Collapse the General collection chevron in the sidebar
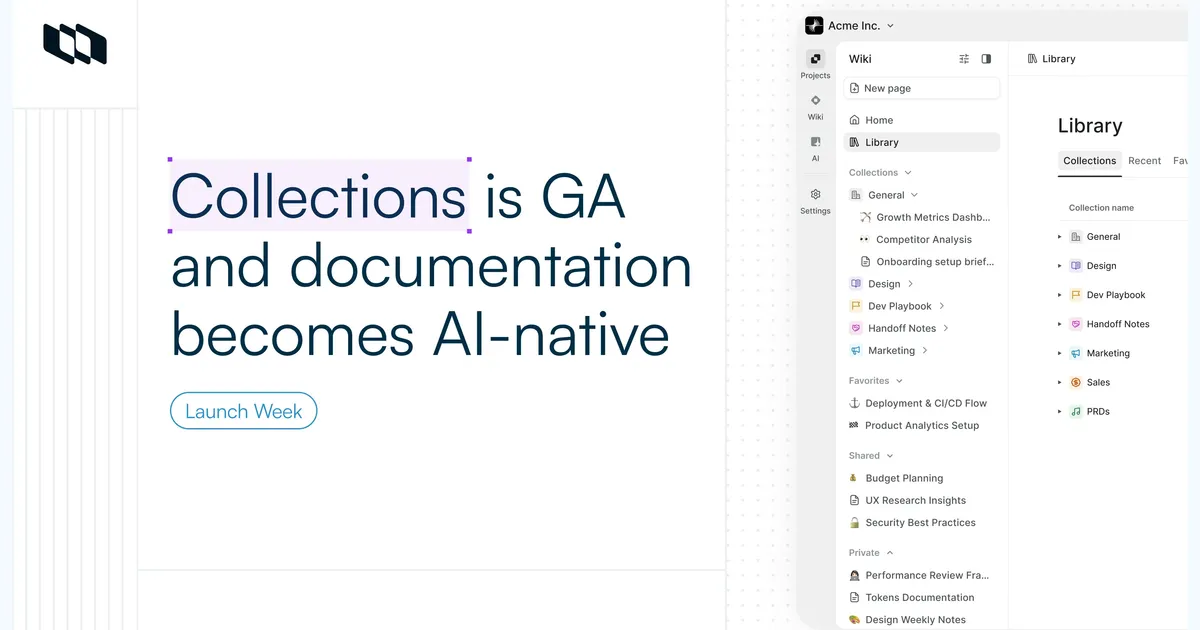Image resolution: width=1200 pixels, height=630 pixels. tap(914, 195)
